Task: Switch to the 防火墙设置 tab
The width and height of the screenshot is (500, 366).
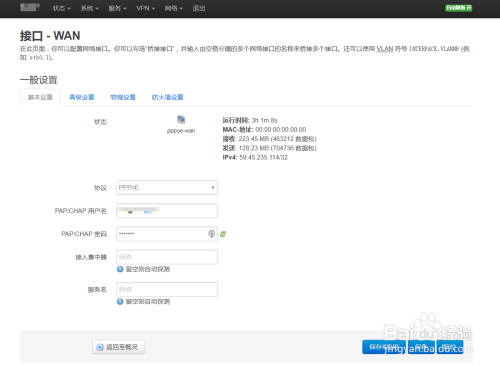Action: pyautogui.click(x=167, y=97)
